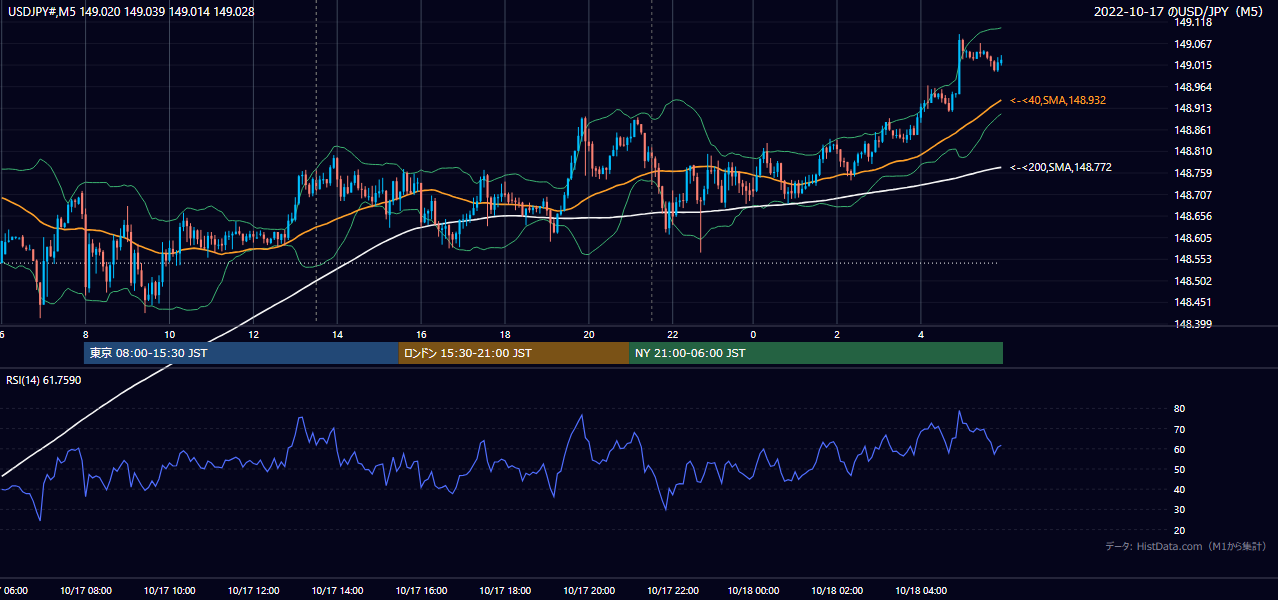This screenshot has width=1278, height=600.
Task: Click price axis value 148.707
Action: pos(1193,195)
